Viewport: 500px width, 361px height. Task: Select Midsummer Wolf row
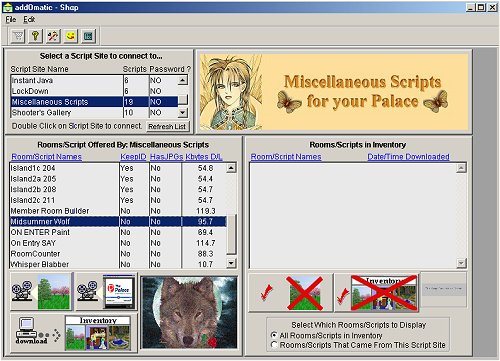click(x=118, y=221)
